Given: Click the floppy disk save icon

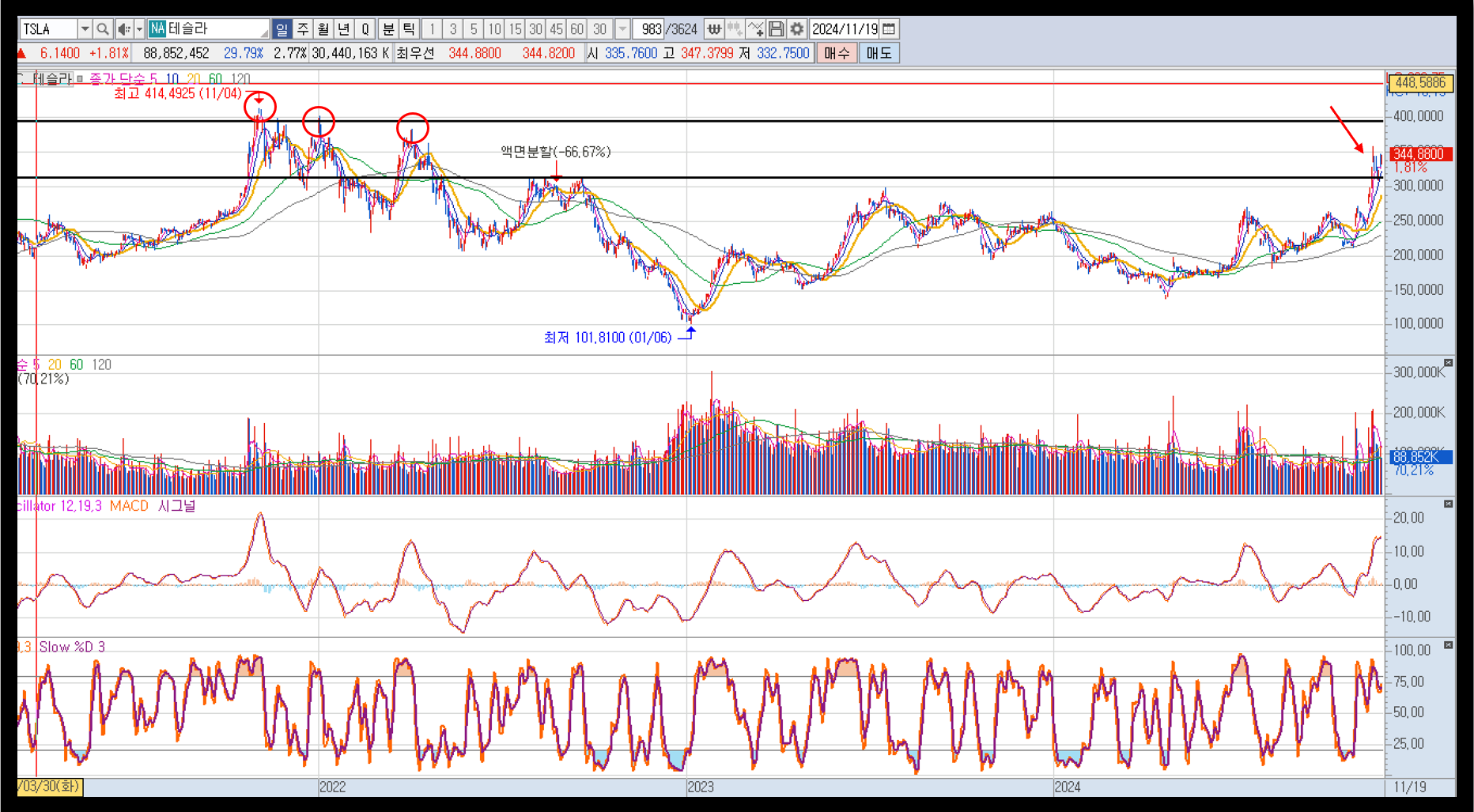Looking at the screenshot, I should coord(776,29).
